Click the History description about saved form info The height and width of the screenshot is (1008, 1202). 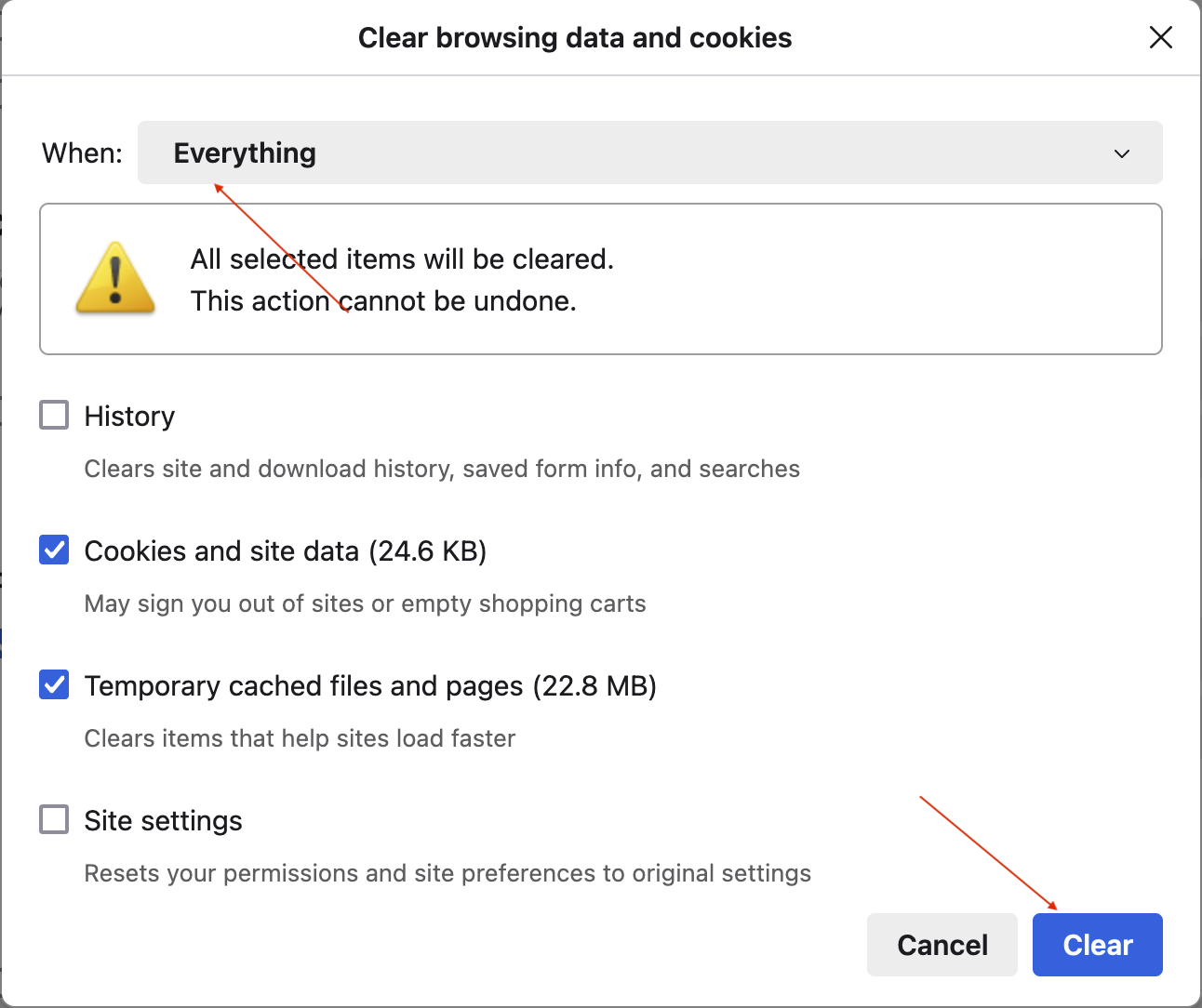[442, 469]
